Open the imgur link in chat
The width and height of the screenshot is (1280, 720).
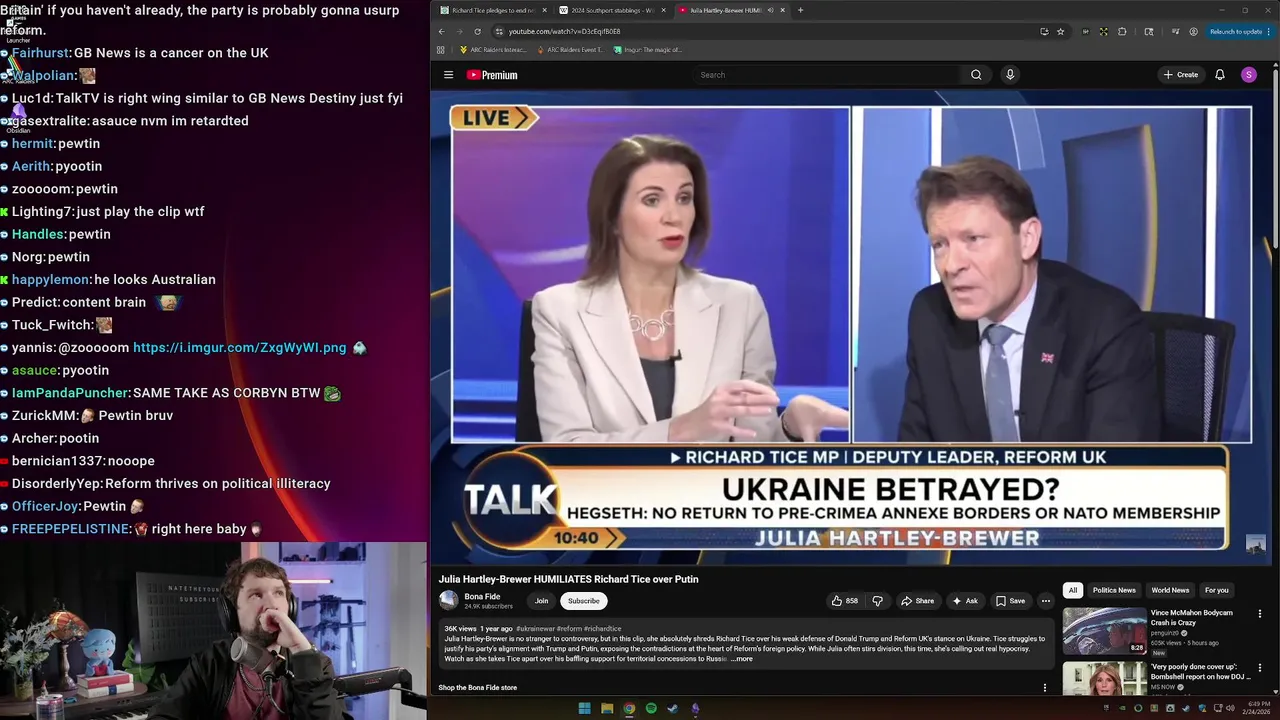(240, 348)
